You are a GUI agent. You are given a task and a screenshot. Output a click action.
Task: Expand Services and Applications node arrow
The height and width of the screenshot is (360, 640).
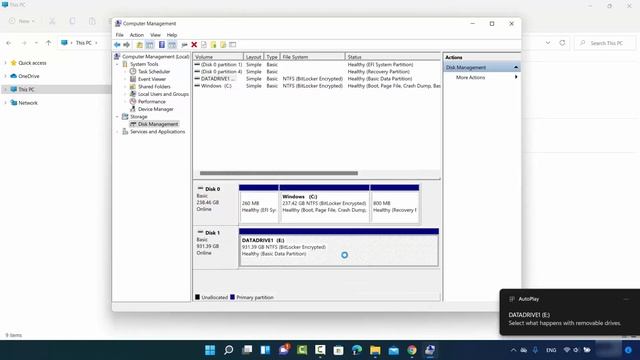[118, 132]
